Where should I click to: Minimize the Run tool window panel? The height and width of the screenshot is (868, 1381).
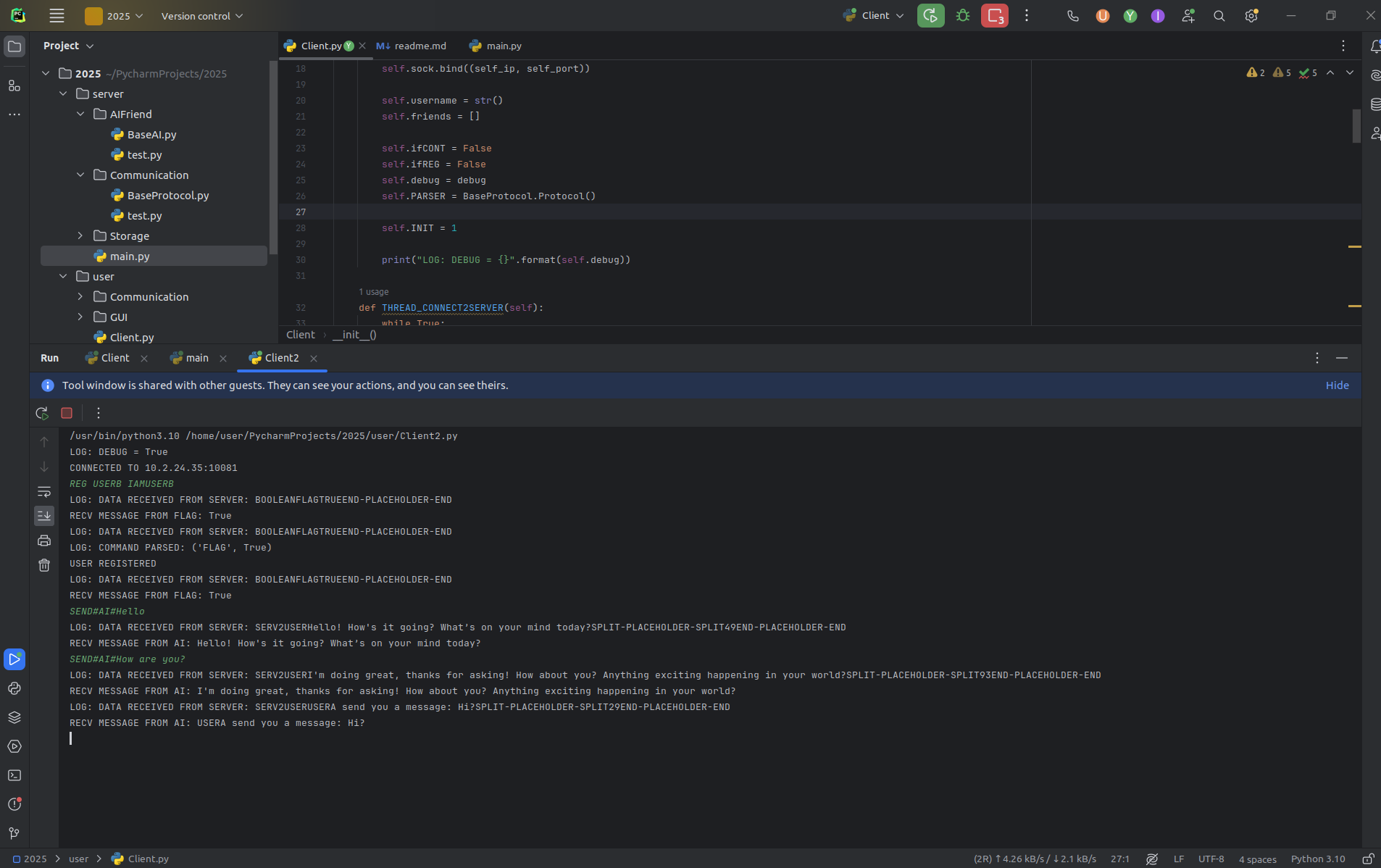coord(1342,358)
